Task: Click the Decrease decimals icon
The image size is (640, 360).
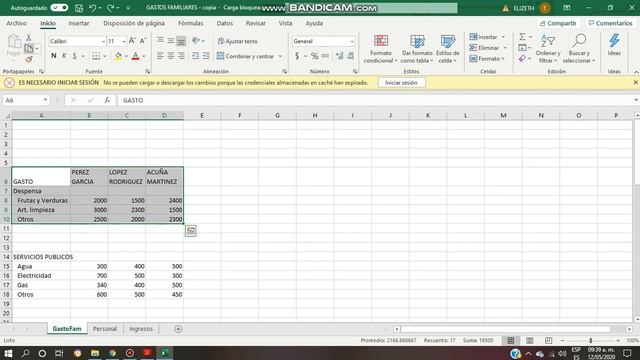Action: pos(350,56)
